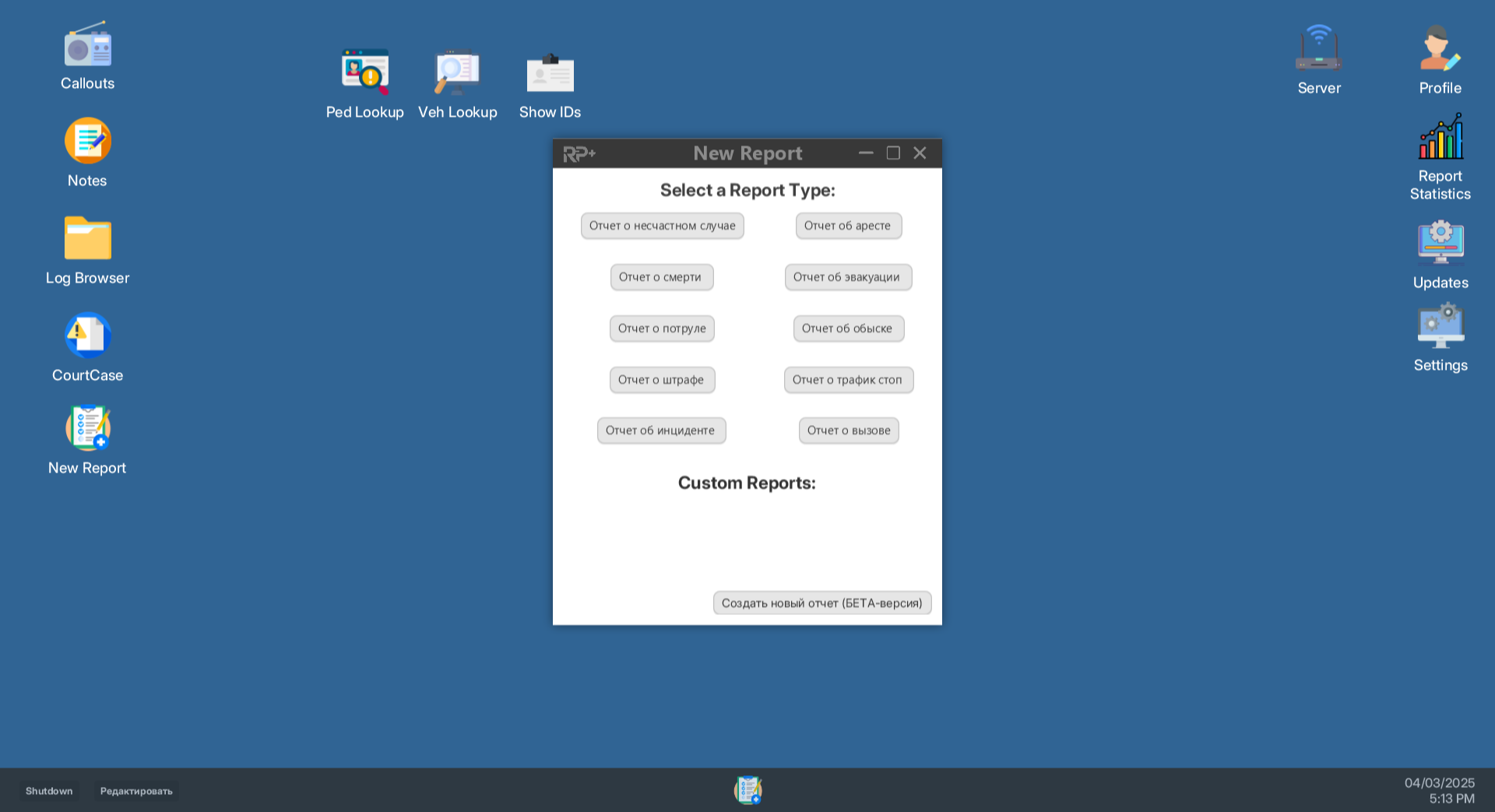Open the Veh Lookup icon
1495x812 pixels.
coord(457,72)
